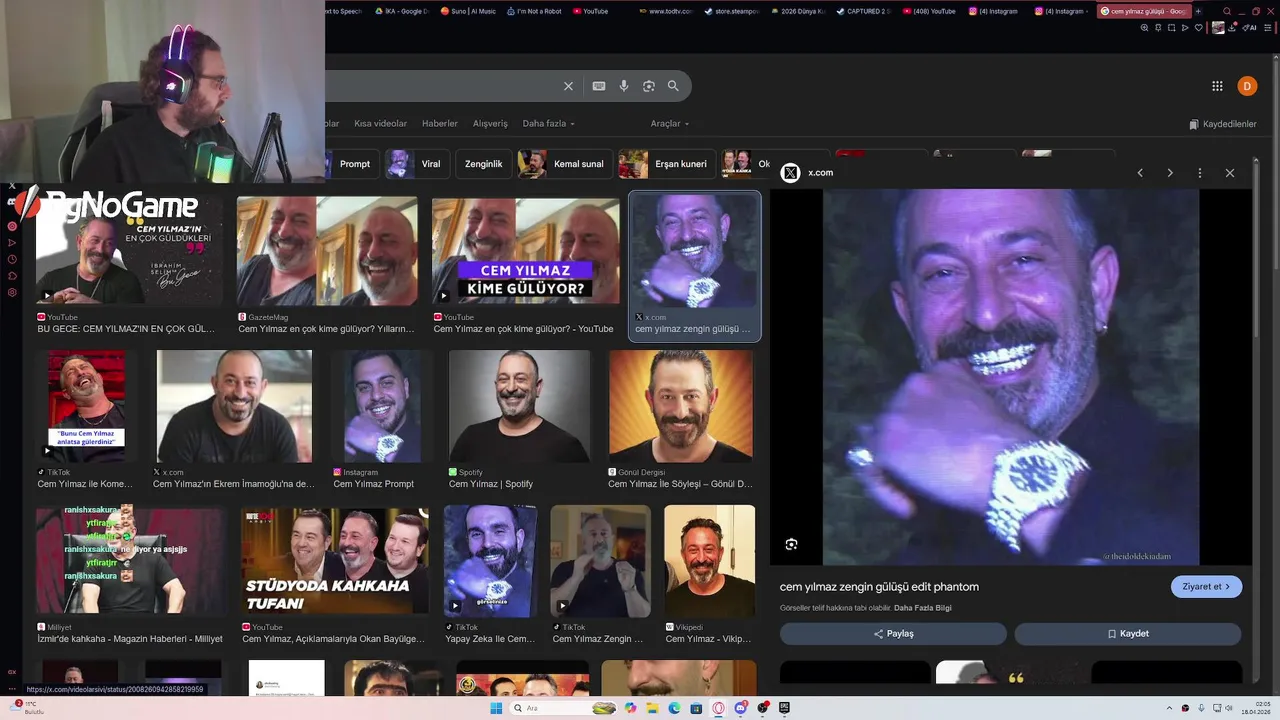Open three-dot options in preview panel
Image resolution: width=1280 pixels, height=720 pixels.
(x=1200, y=173)
